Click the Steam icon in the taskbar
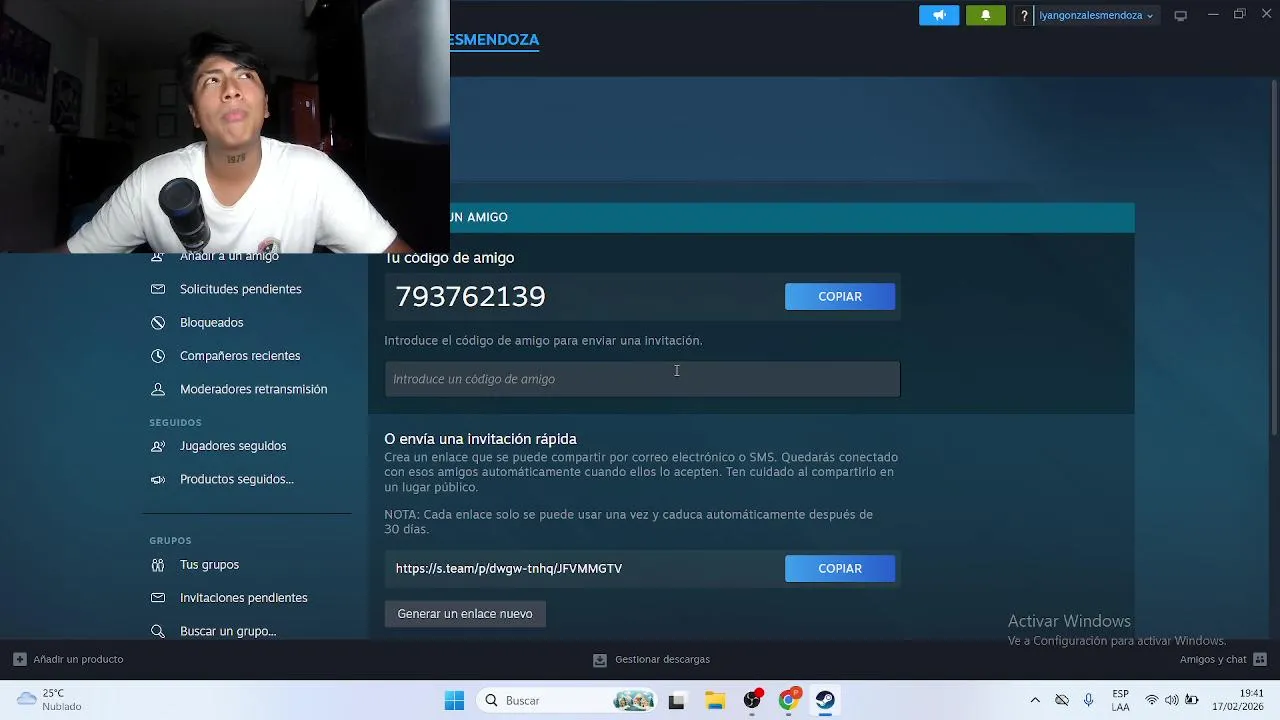 (x=825, y=701)
